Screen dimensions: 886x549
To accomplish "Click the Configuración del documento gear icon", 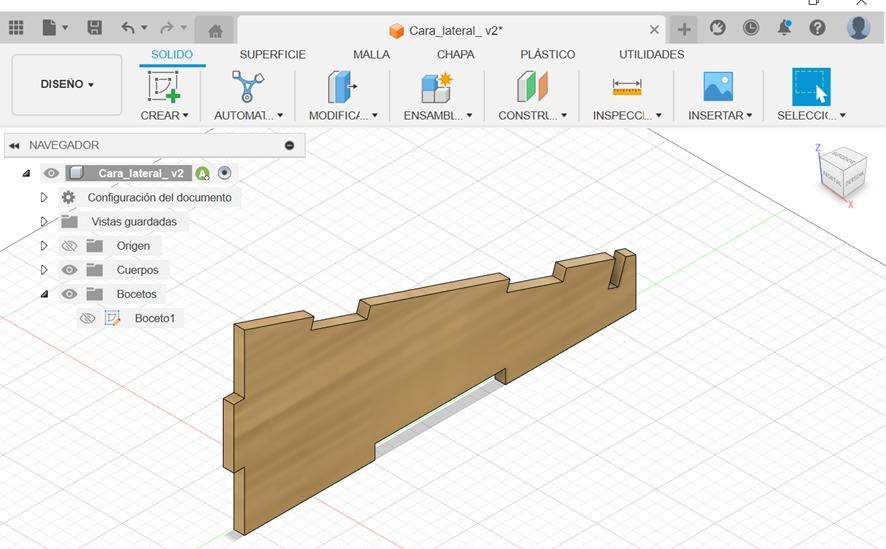I will coord(68,197).
